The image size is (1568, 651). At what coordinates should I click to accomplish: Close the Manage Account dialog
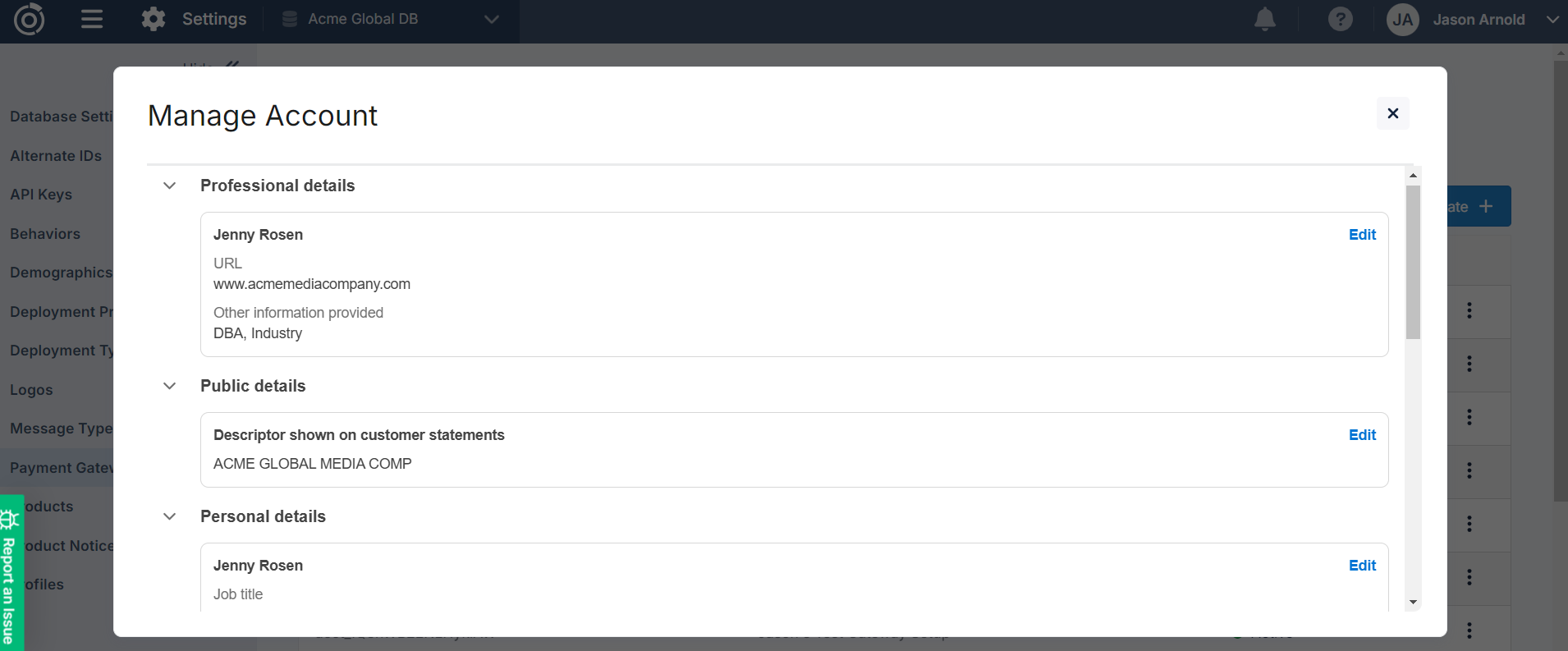[x=1392, y=113]
